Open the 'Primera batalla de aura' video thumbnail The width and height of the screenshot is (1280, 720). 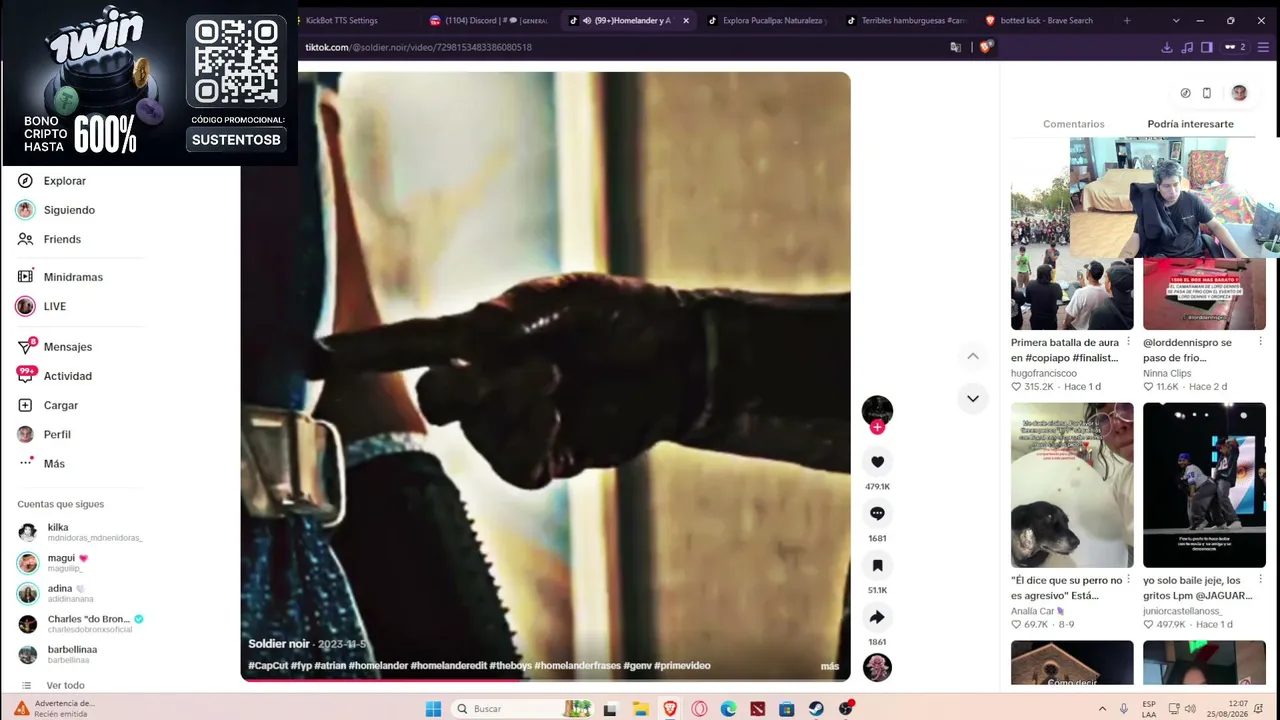1072,234
